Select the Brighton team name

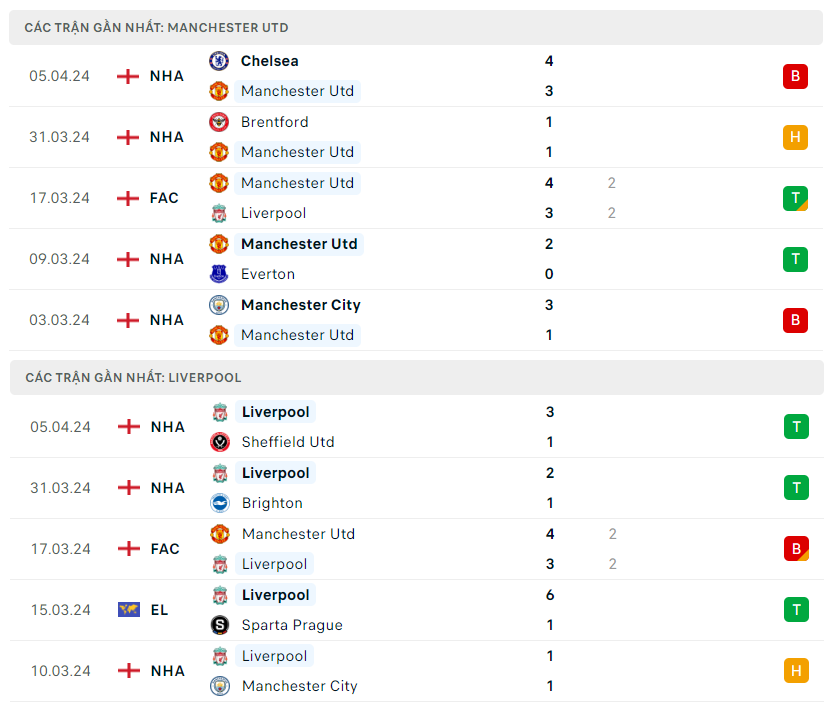point(272,503)
